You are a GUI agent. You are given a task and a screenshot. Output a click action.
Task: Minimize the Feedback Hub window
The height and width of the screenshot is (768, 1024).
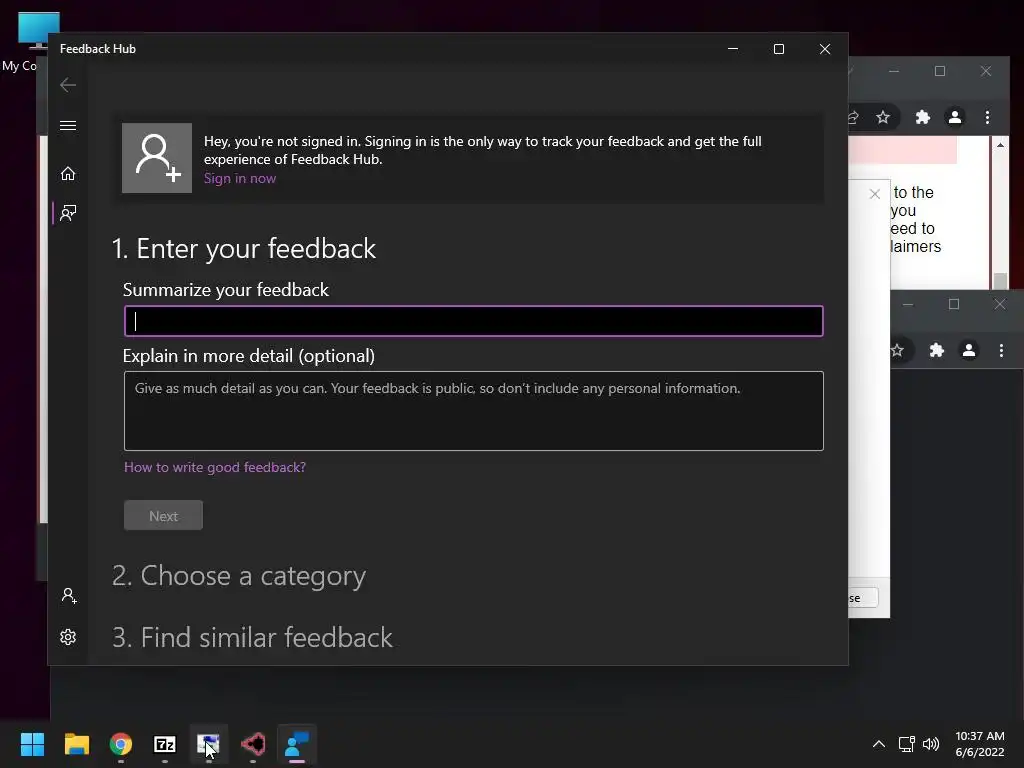coord(733,49)
